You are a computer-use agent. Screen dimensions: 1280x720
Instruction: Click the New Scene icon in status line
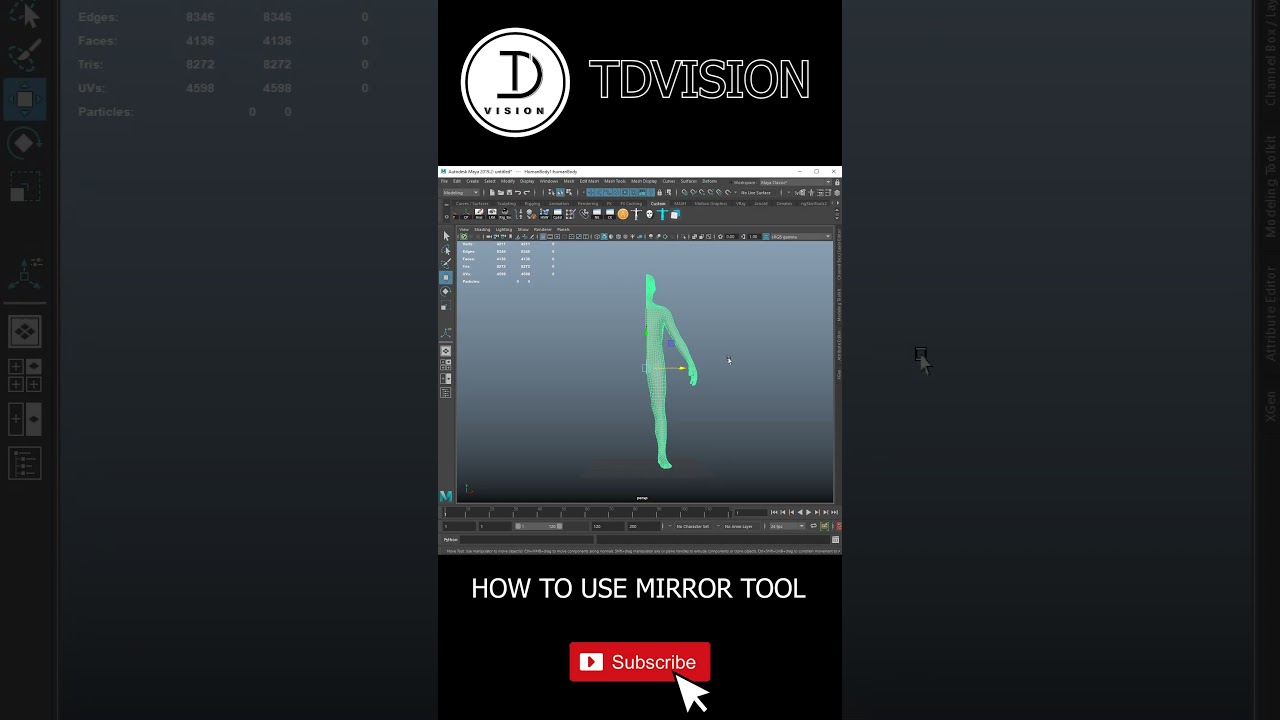point(492,192)
